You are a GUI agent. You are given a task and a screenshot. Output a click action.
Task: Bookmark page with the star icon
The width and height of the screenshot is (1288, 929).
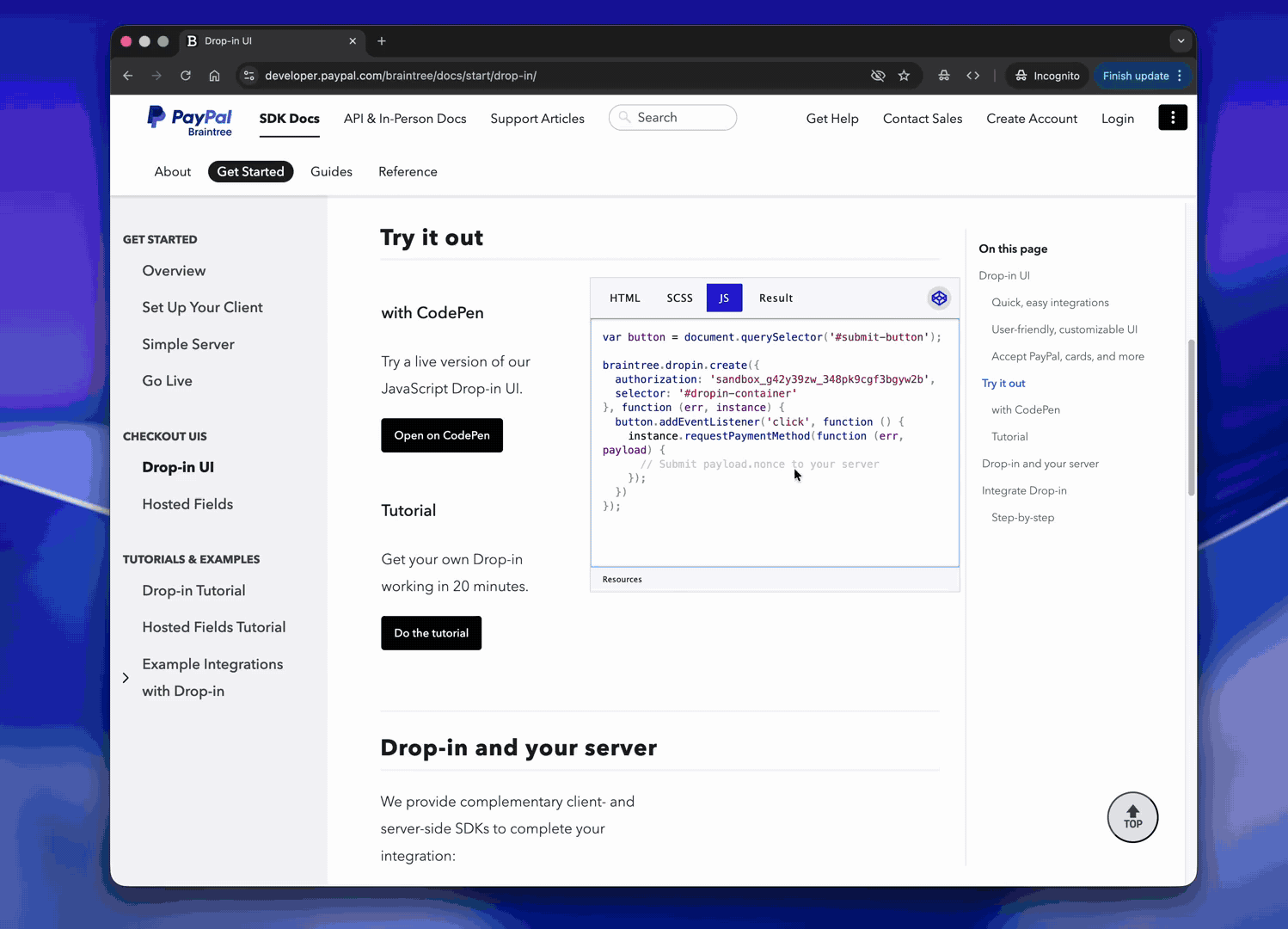coord(904,76)
